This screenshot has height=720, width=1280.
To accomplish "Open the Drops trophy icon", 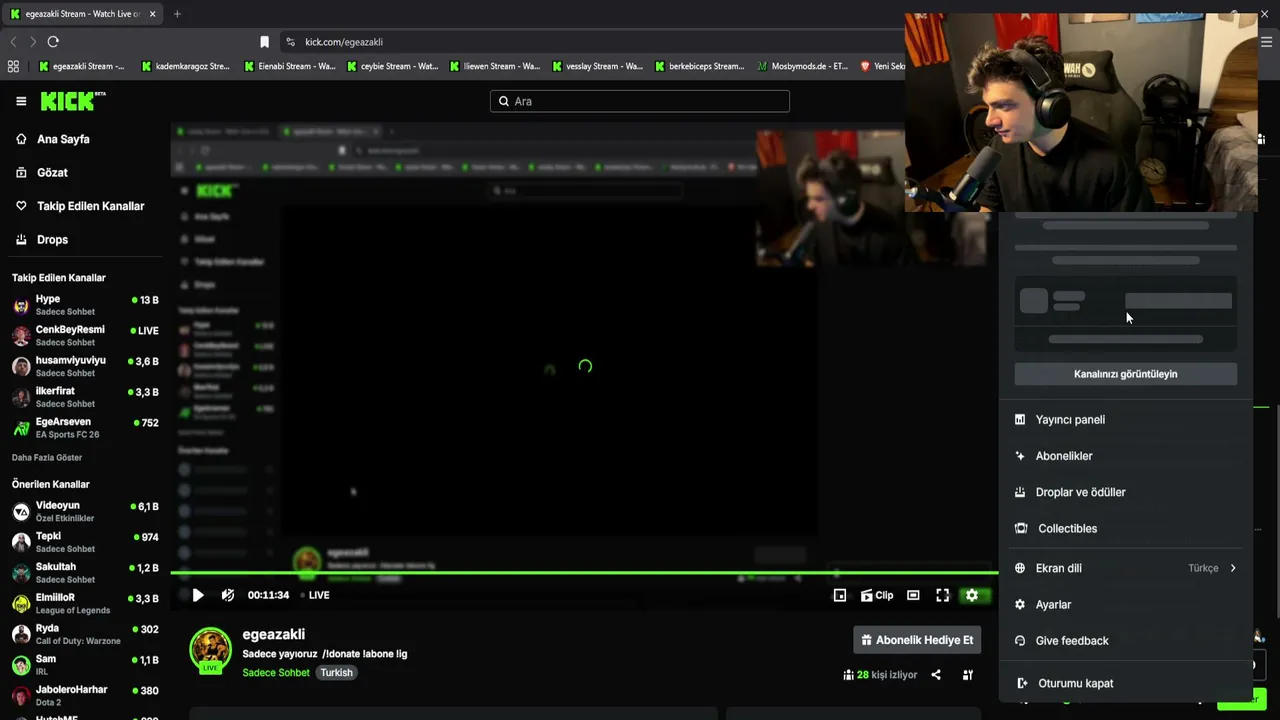I will (21, 240).
